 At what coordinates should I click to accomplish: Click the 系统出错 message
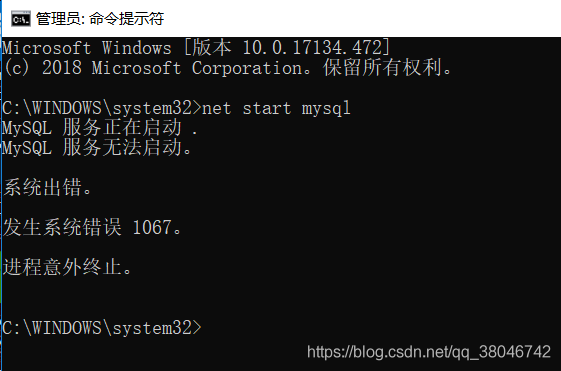48,187
